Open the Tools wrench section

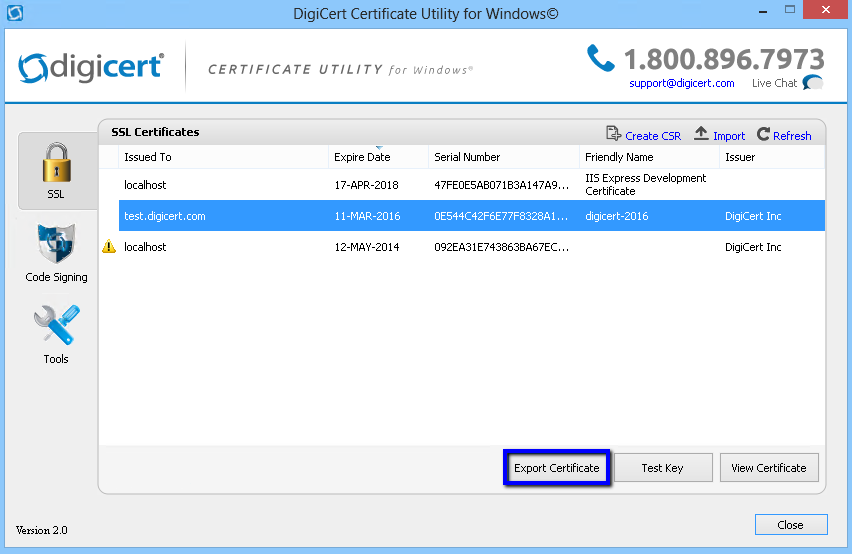[56, 334]
